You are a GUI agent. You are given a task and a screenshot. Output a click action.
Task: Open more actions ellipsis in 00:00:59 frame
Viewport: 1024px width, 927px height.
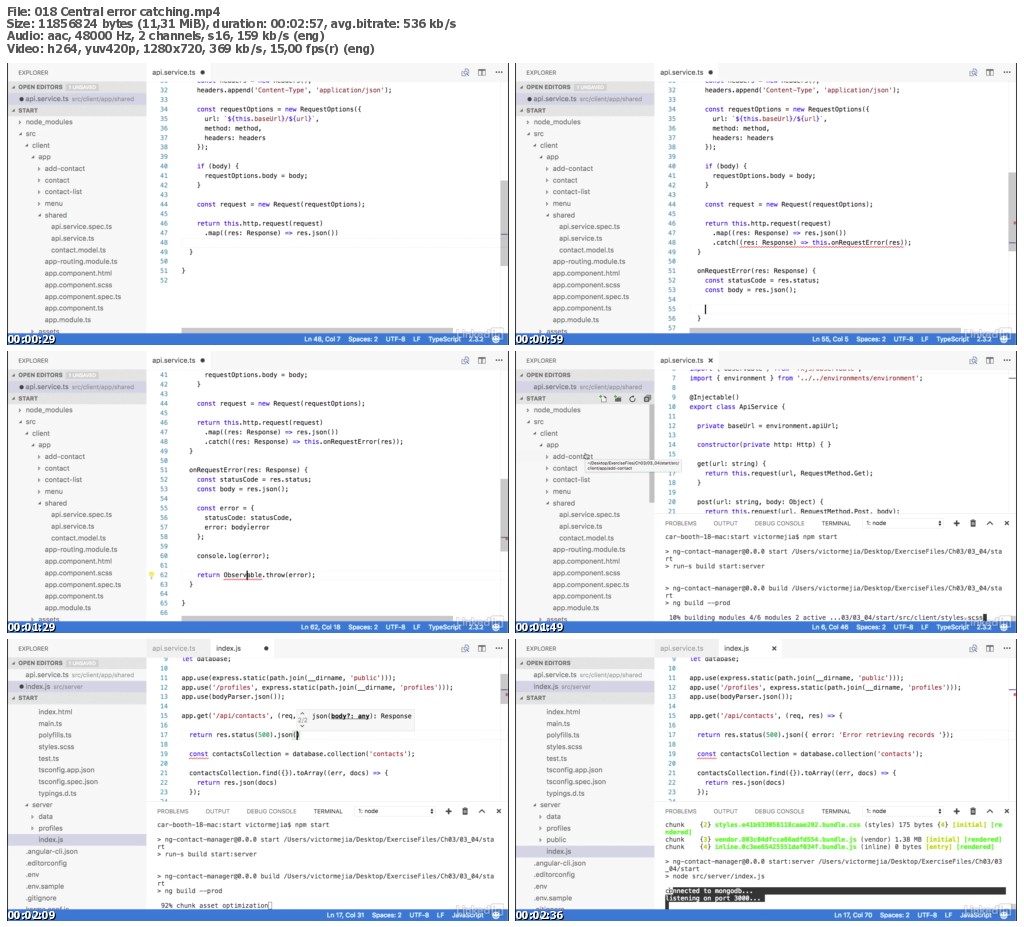point(1007,73)
